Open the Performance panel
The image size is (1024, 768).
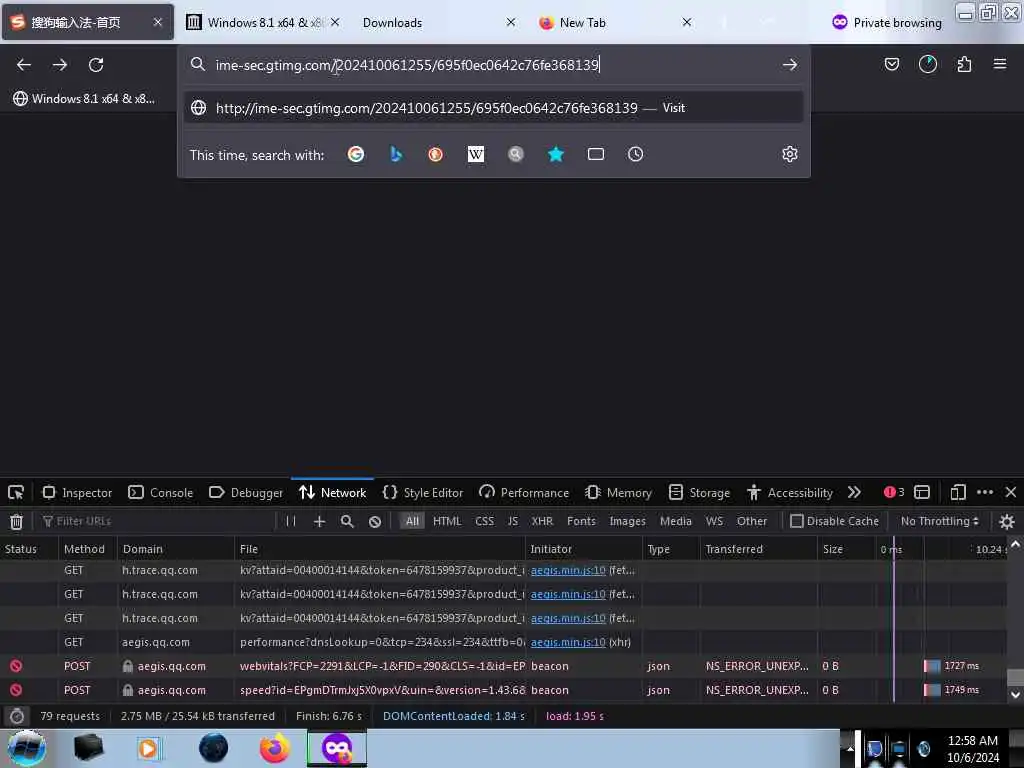(x=524, y=492)
